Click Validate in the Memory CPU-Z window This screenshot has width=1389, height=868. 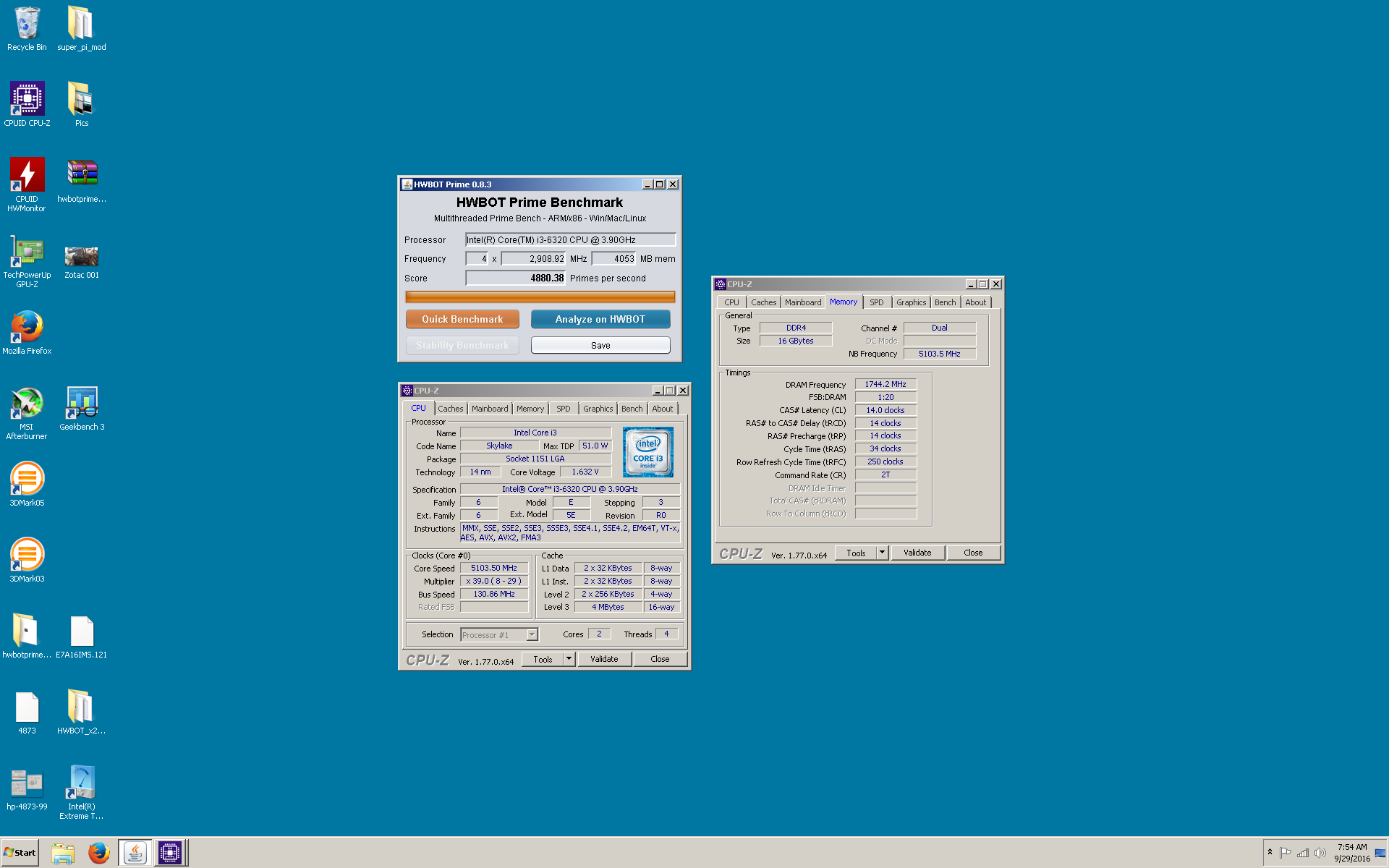(x=917, y=553)
